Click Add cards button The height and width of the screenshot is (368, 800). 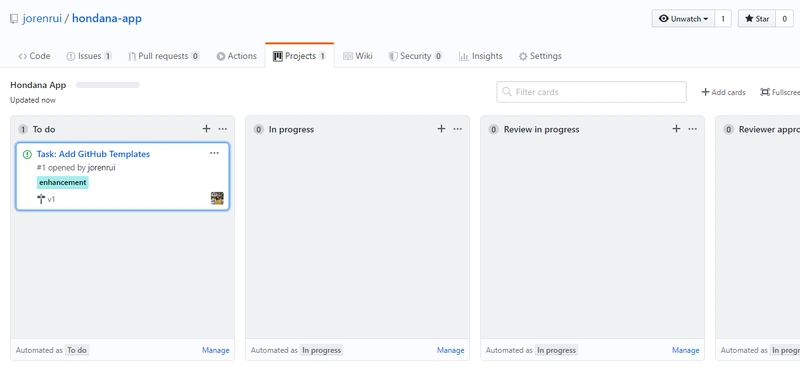[x=723, y=92]
